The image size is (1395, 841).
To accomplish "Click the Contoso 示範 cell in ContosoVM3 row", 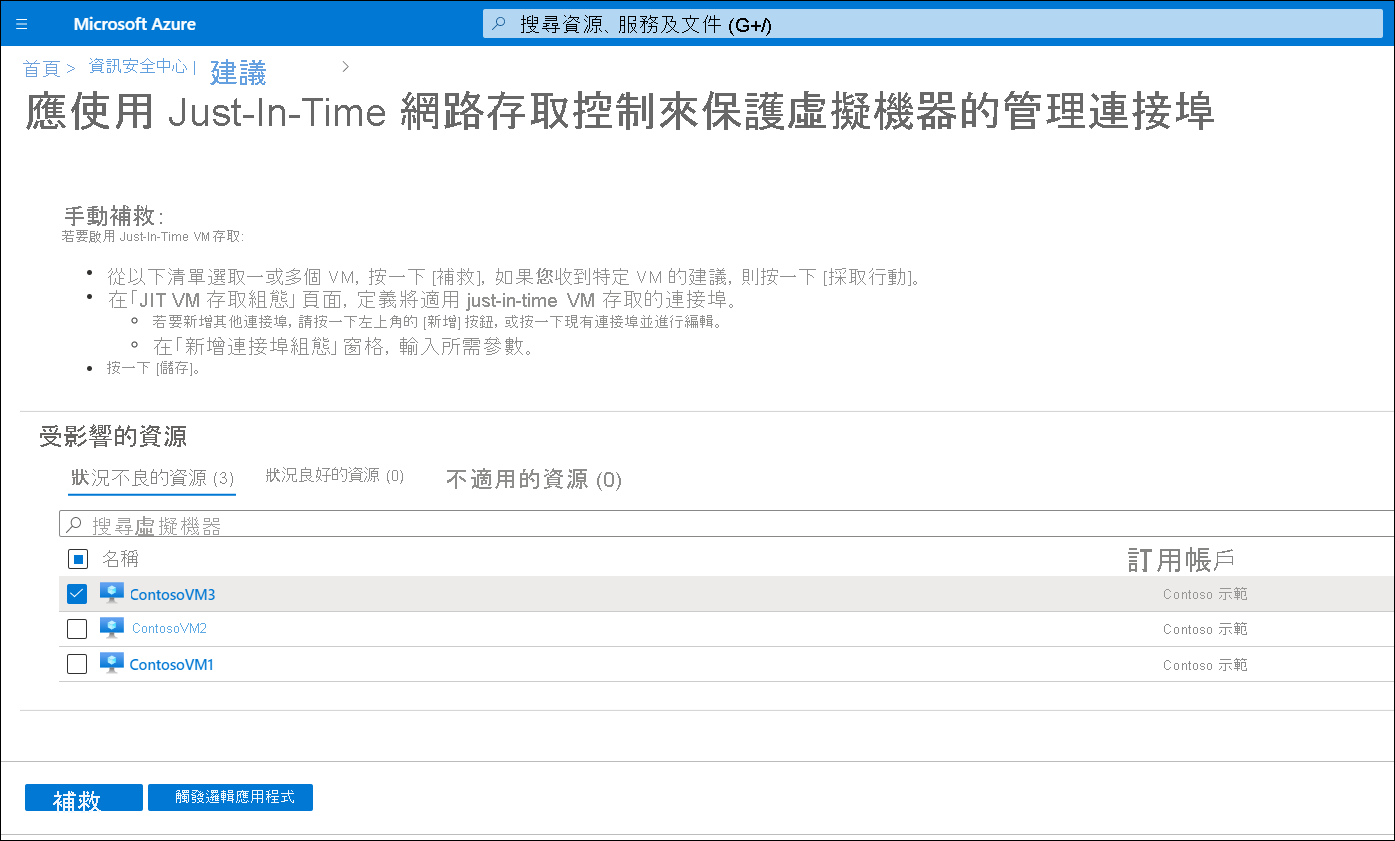I will point(1205,595).
